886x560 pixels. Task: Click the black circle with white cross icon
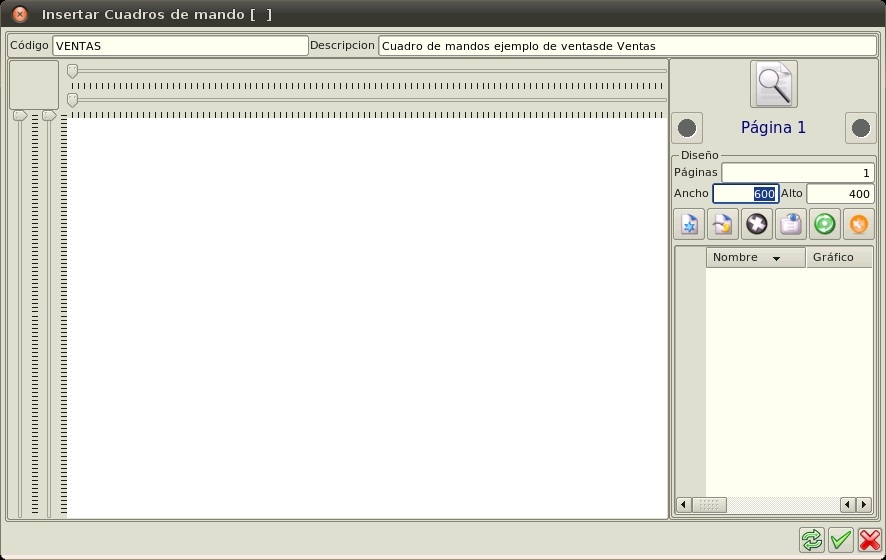757,224
